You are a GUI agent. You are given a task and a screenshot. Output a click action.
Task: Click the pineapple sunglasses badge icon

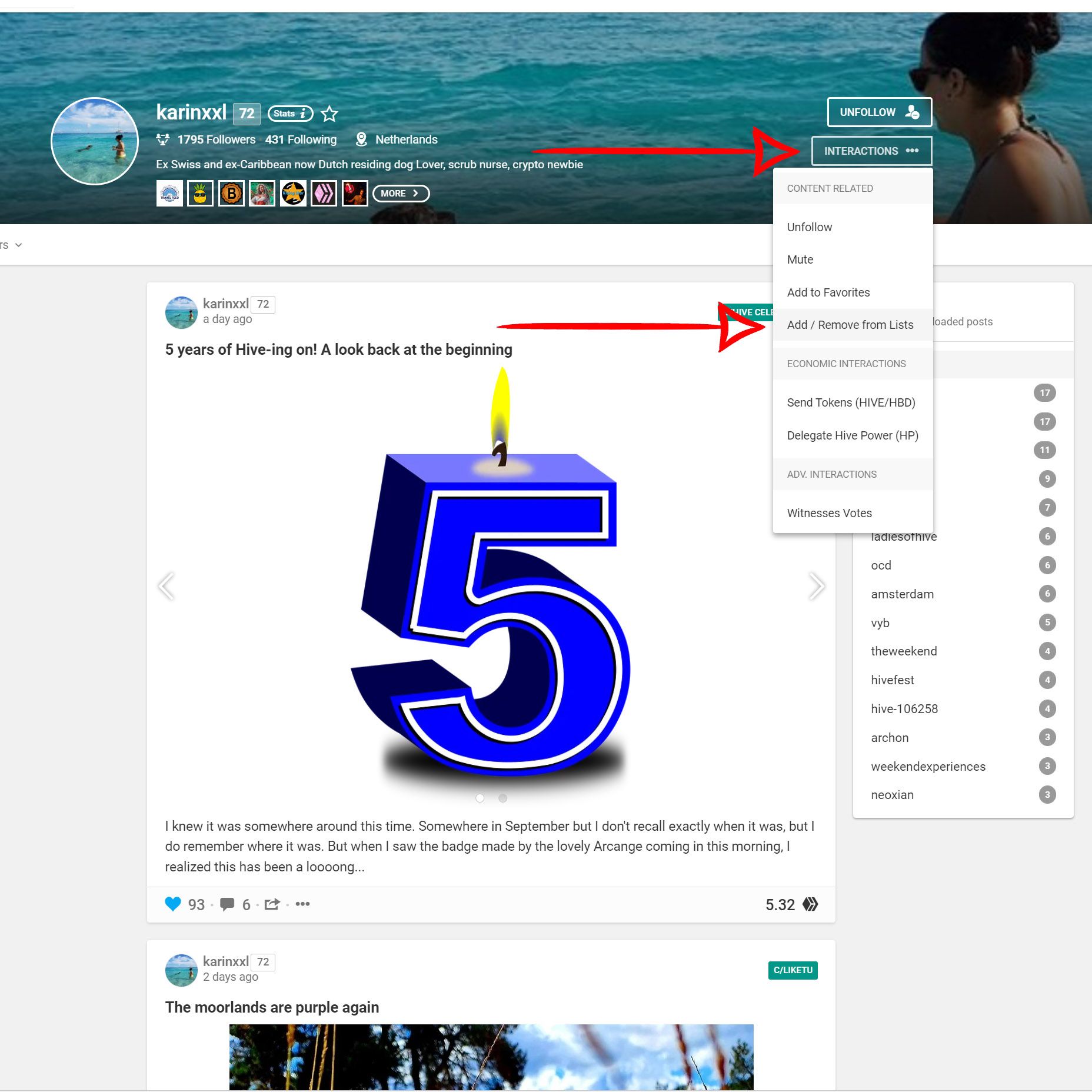click(x=200, y=194)
